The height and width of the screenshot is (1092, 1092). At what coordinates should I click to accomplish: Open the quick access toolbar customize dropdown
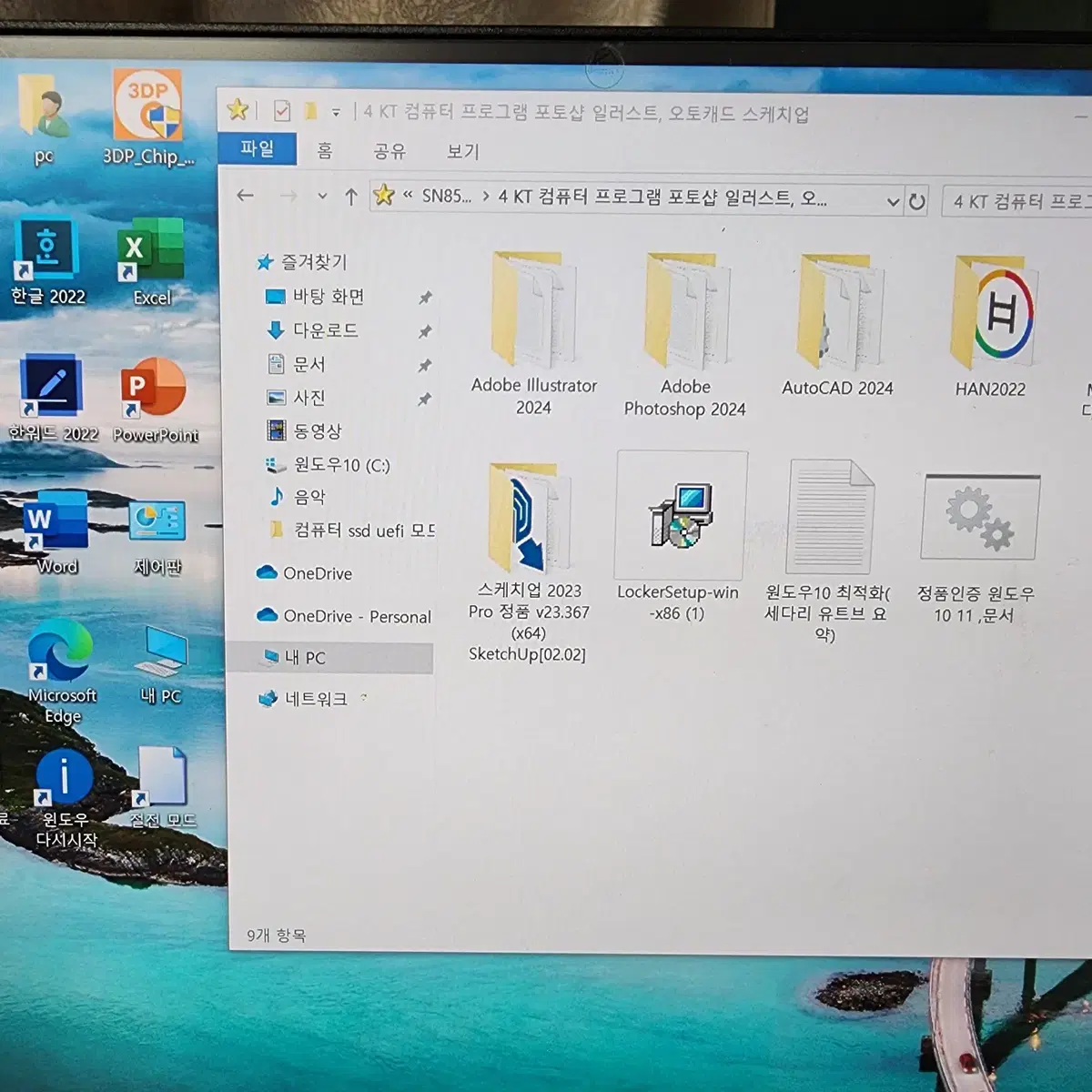pyautogui.click(x=336, y=113)
